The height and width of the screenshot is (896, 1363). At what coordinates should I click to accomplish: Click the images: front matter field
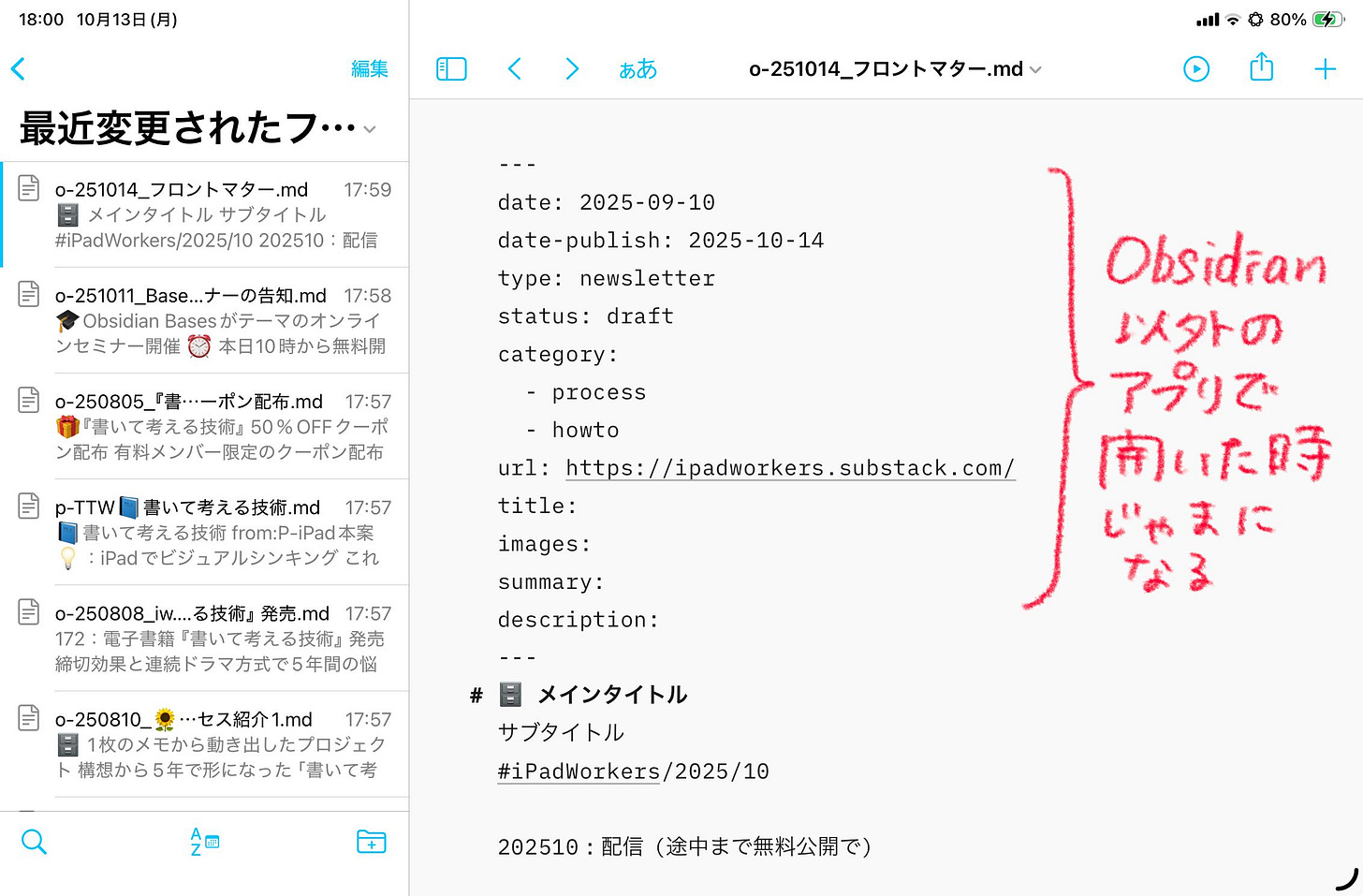(544, 544)
